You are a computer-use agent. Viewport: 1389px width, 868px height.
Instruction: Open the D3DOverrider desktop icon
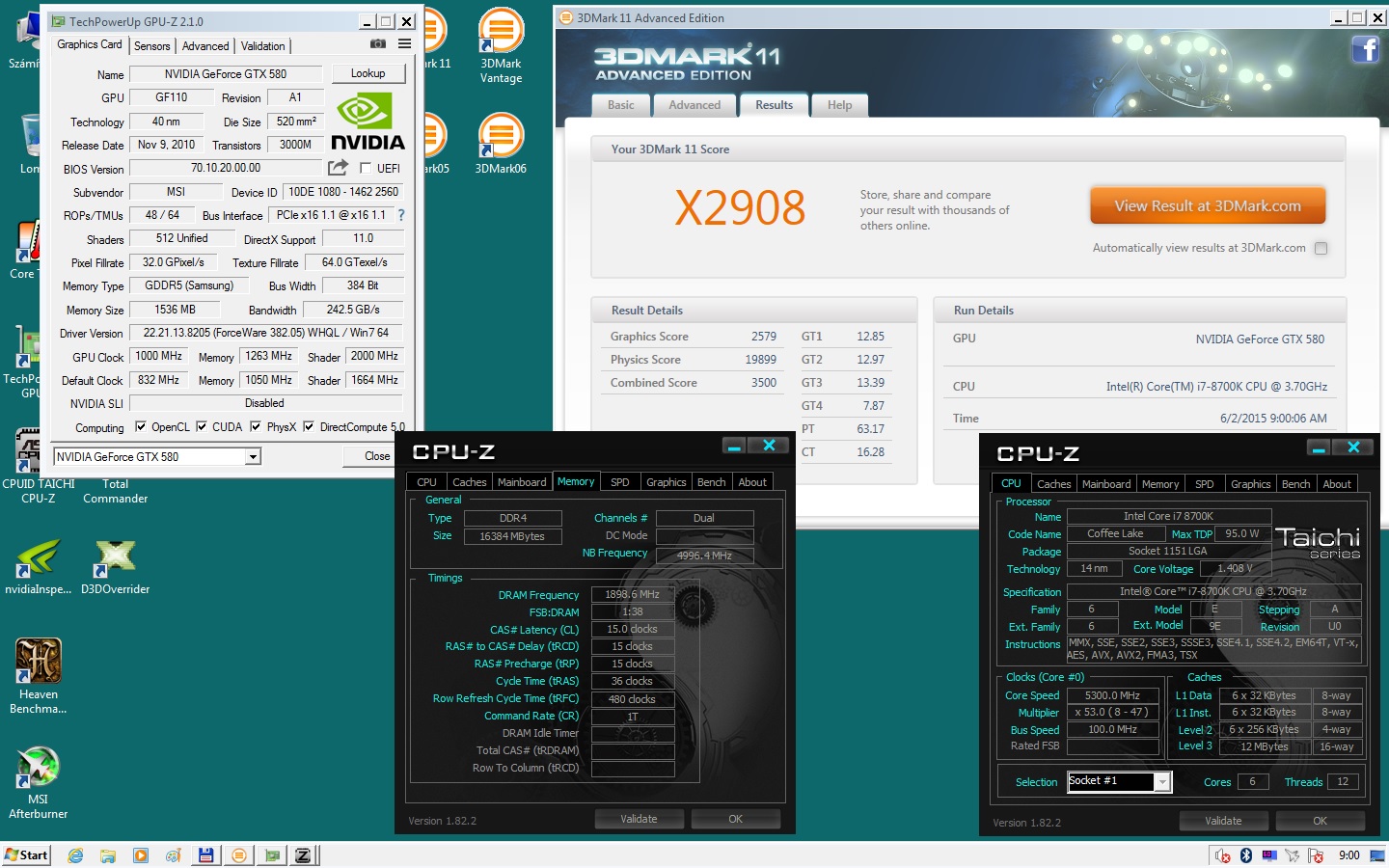(115, 567)
